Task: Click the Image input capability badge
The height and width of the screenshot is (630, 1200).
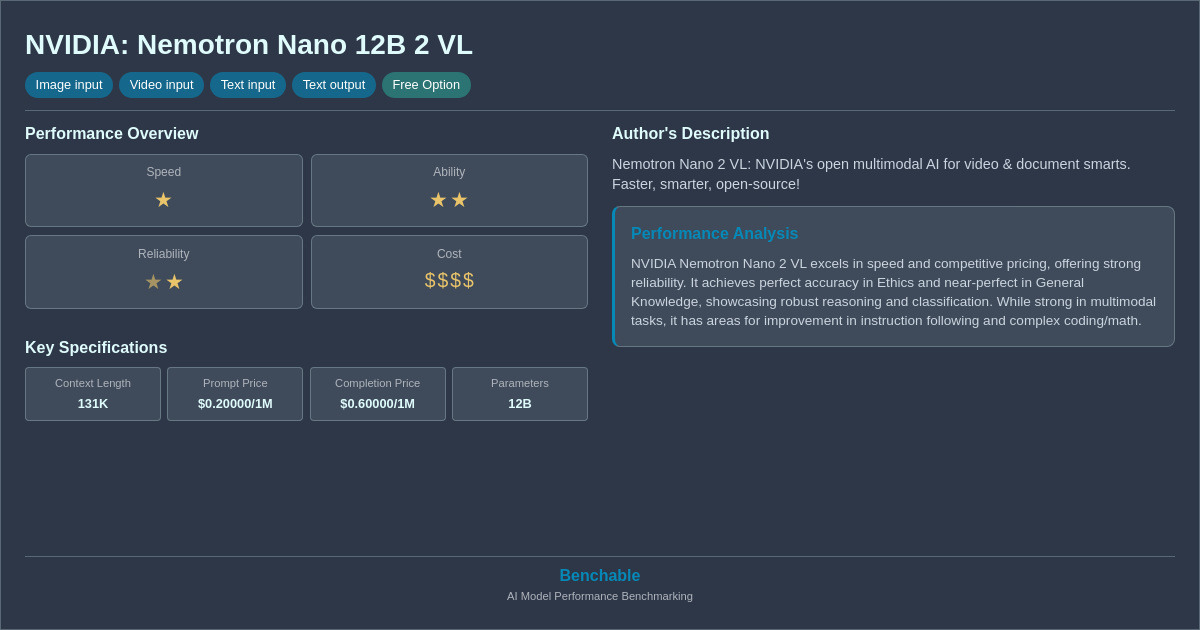Action: 68,85
